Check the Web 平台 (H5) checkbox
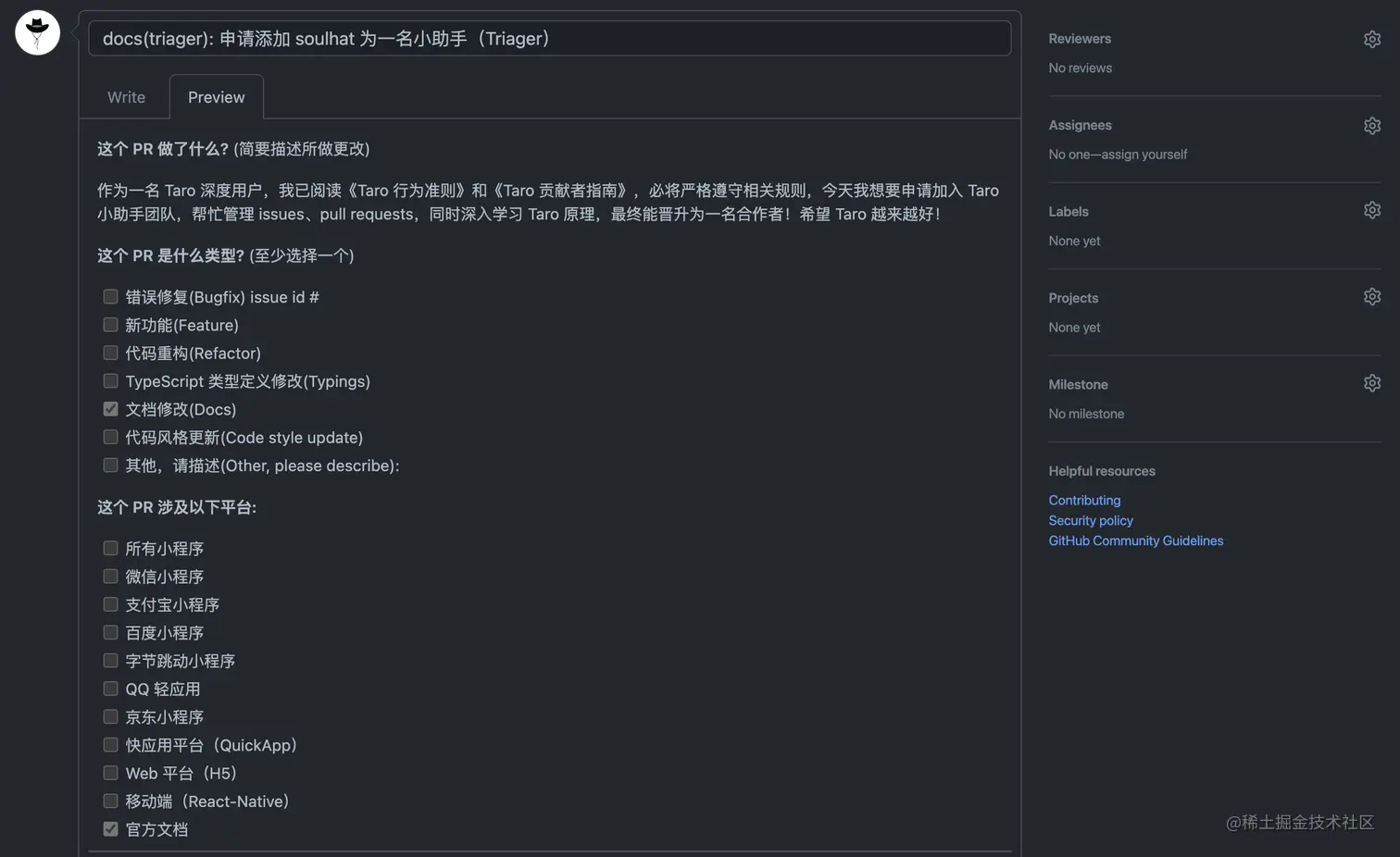 [x=110, y=773]
